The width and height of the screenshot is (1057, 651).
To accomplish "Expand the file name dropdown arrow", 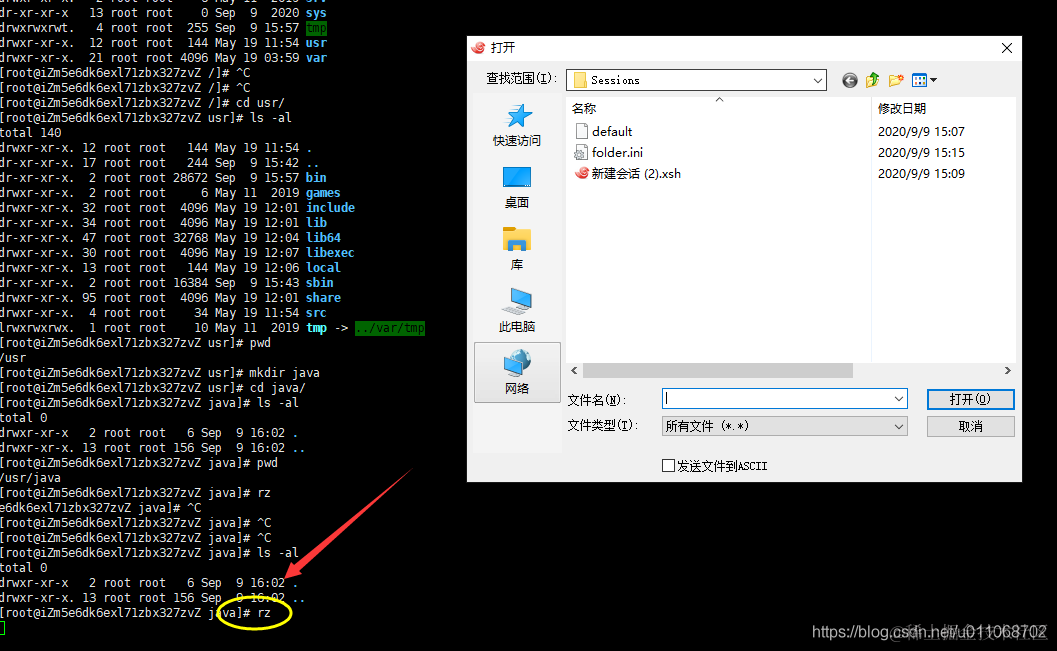I will coord(899,399).
